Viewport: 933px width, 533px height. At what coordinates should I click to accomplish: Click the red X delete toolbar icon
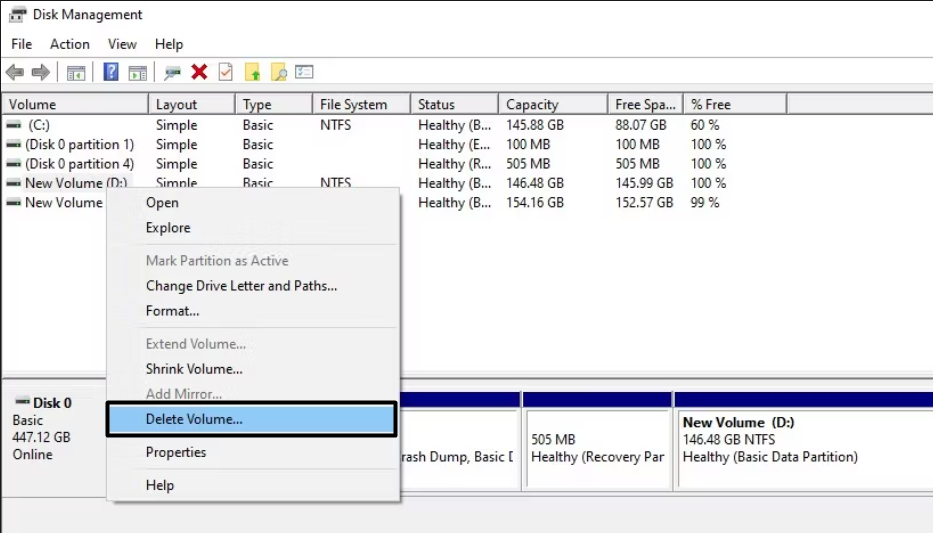(x=199, y=72)
